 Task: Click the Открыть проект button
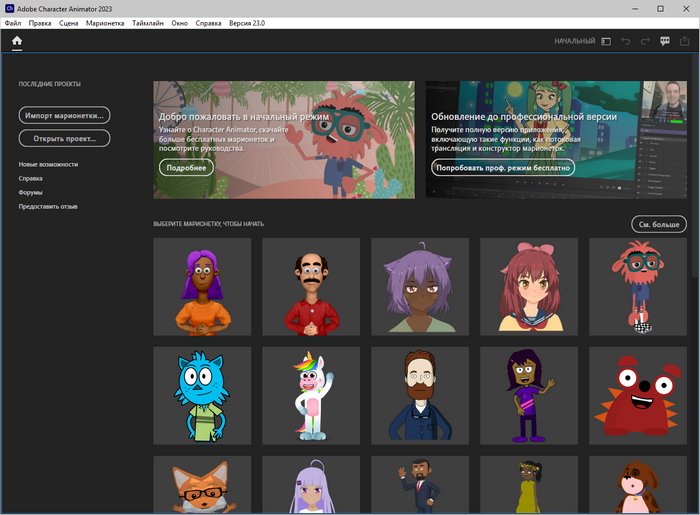tap(64, 138)
